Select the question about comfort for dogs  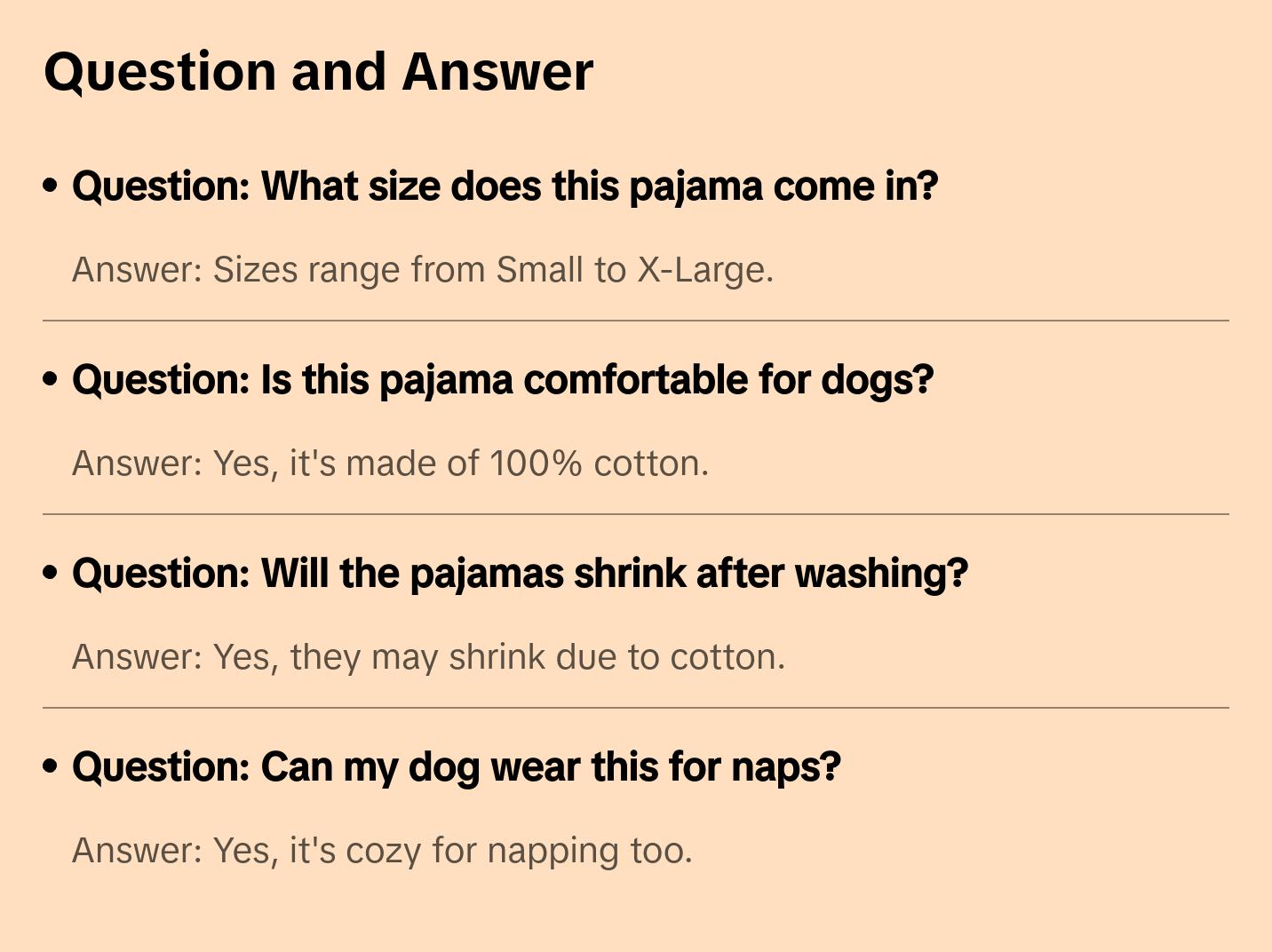503,380
